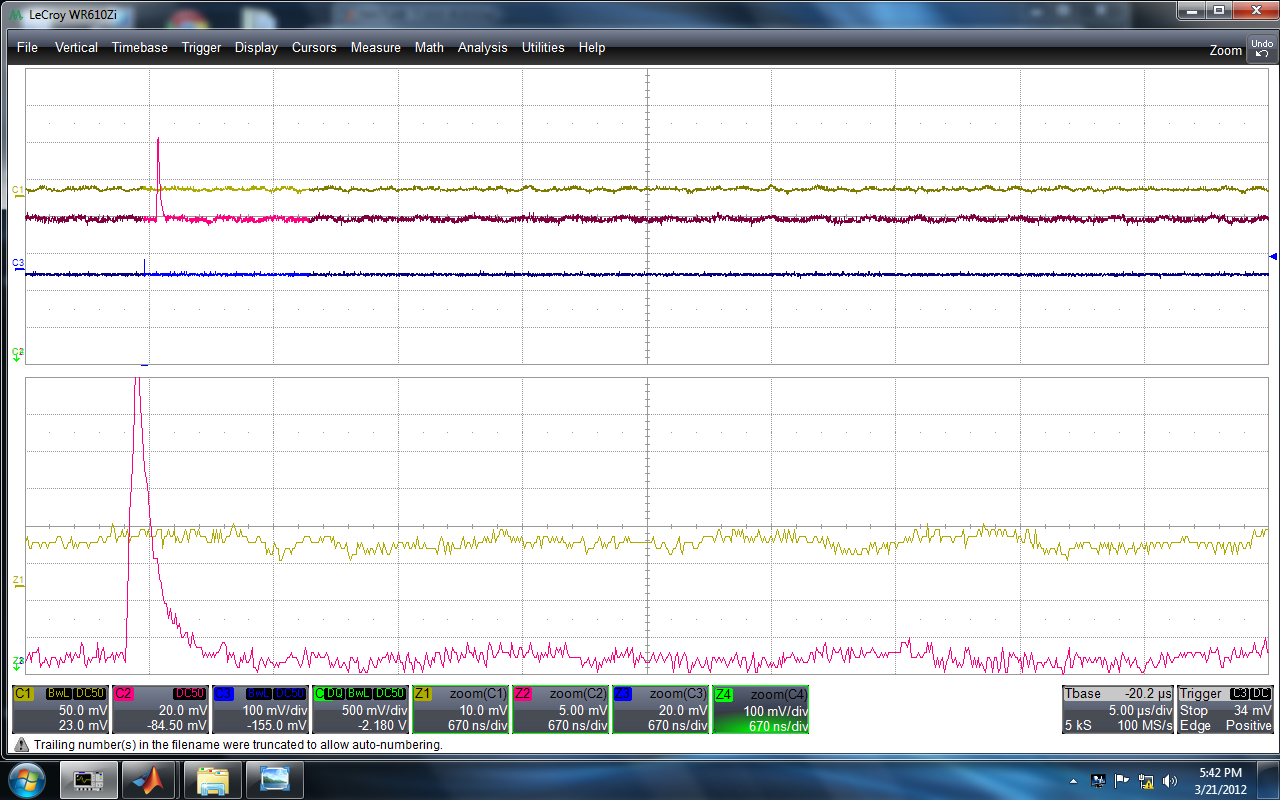1280x800 pixels.
Task: Open the Utilities menu
Action: pos(543,47)
